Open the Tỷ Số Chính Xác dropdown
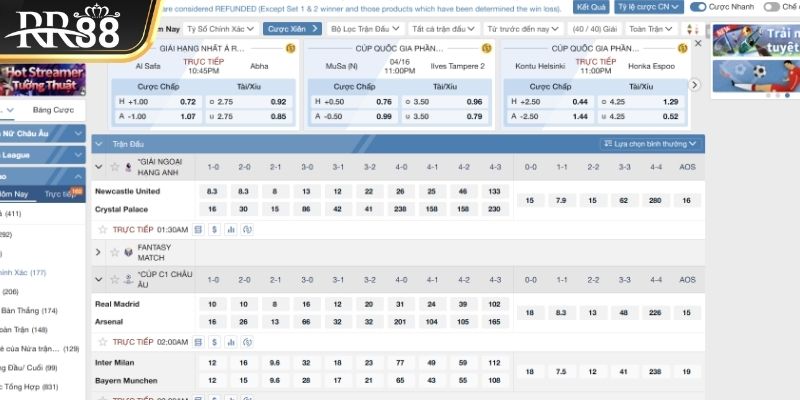The width and height of the screenshot is (800, 400). (221, 29)
